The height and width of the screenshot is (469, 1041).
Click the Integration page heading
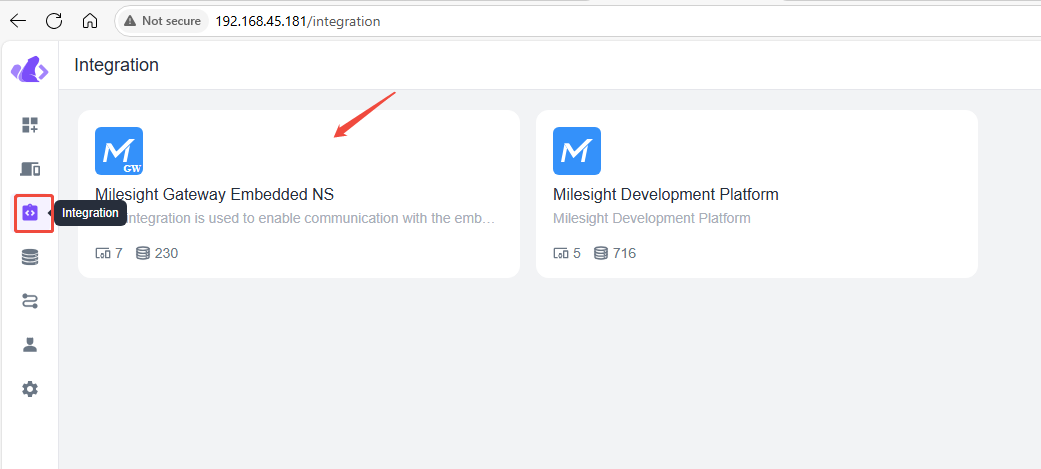[x=117, y=65]
